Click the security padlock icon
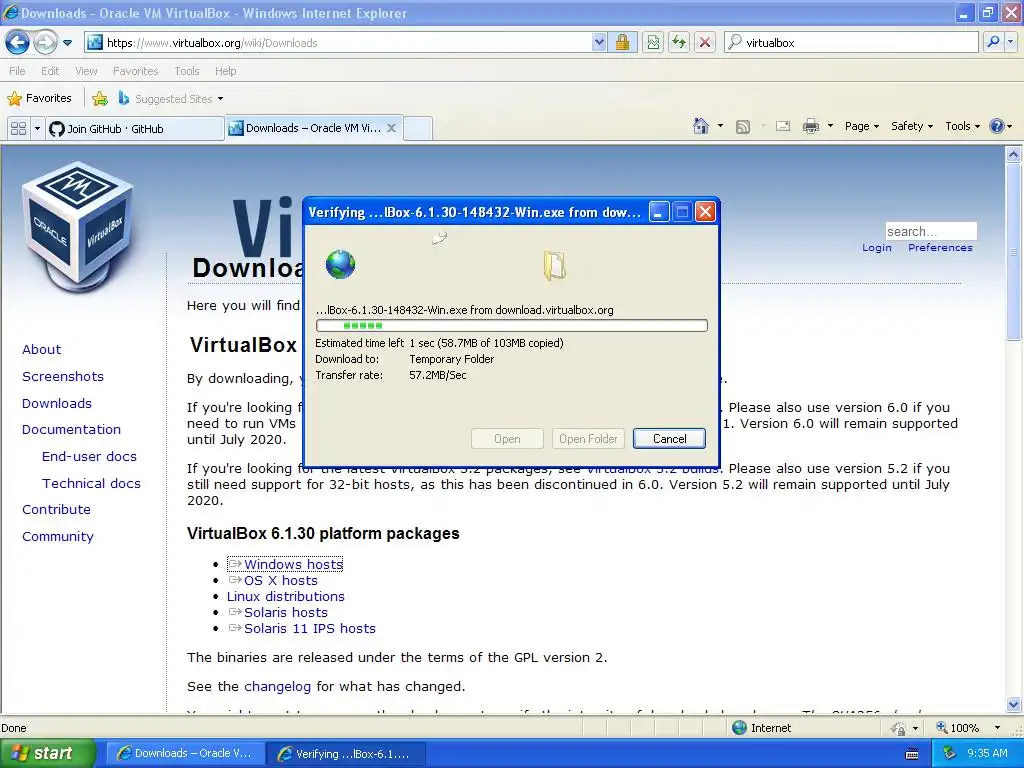 [622, 42]
